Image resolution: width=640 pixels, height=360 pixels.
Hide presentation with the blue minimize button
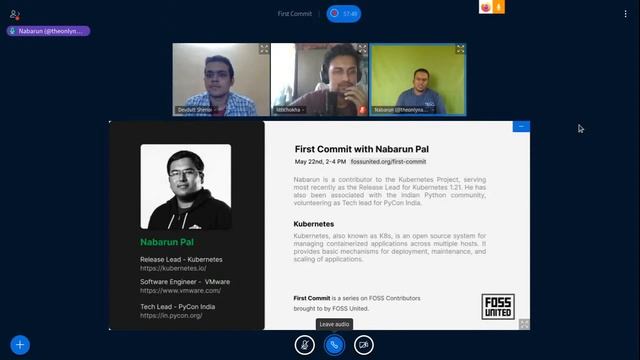click(x=521, y=127)
